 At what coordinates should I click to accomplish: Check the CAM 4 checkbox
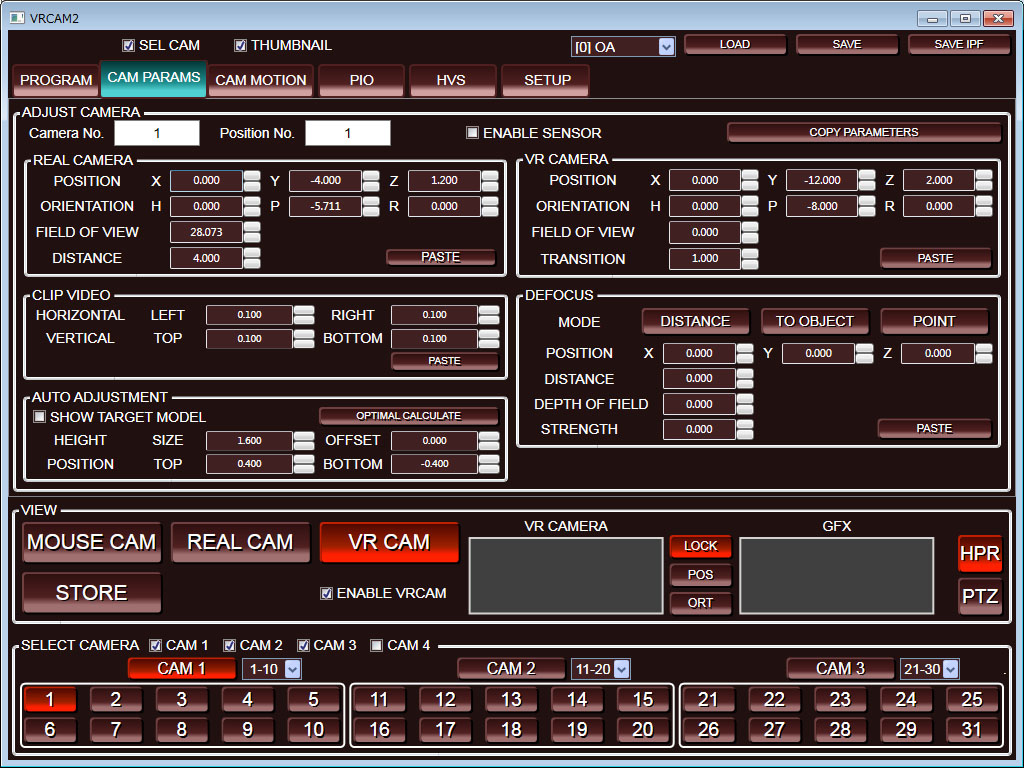click(377, 646)
